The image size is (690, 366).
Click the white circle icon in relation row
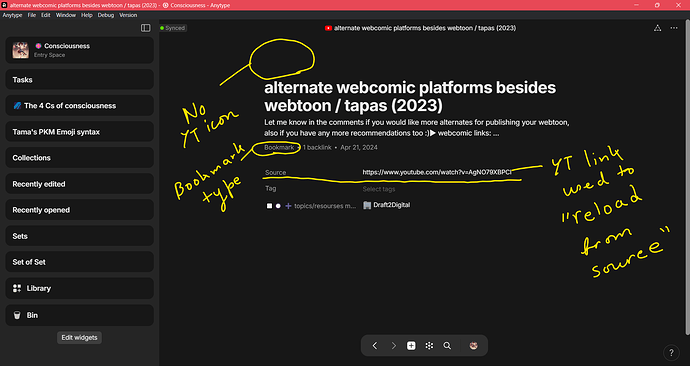coord(278,206)
